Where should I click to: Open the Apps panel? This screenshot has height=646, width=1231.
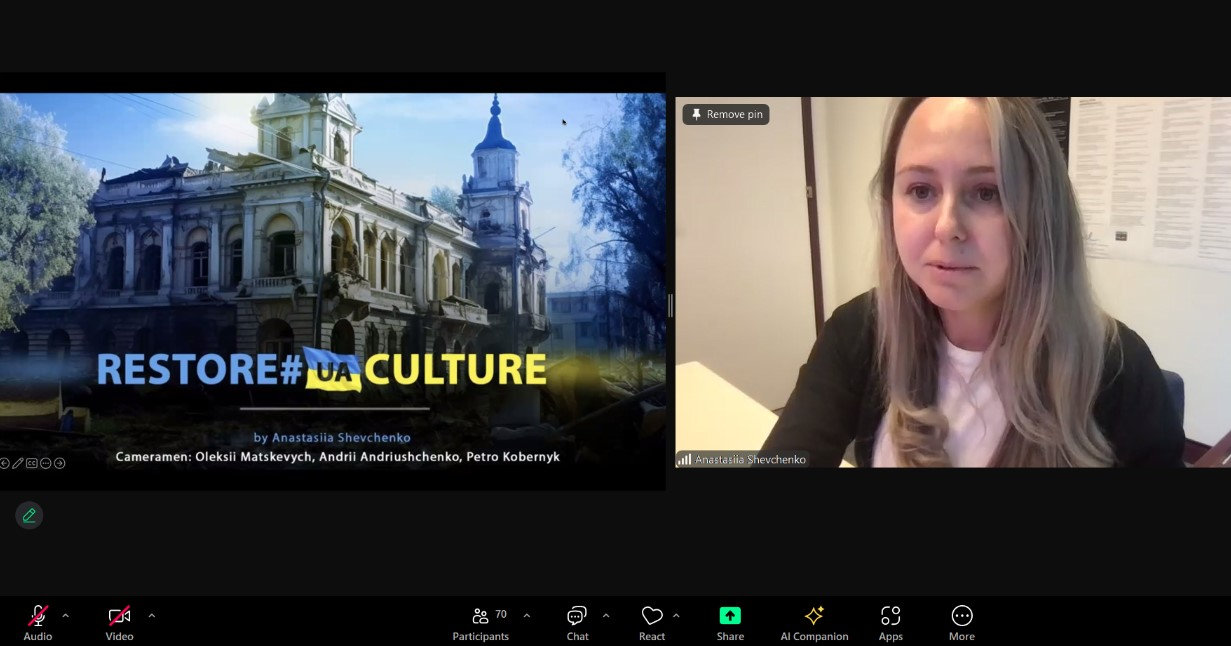click(x=890, y=623)
